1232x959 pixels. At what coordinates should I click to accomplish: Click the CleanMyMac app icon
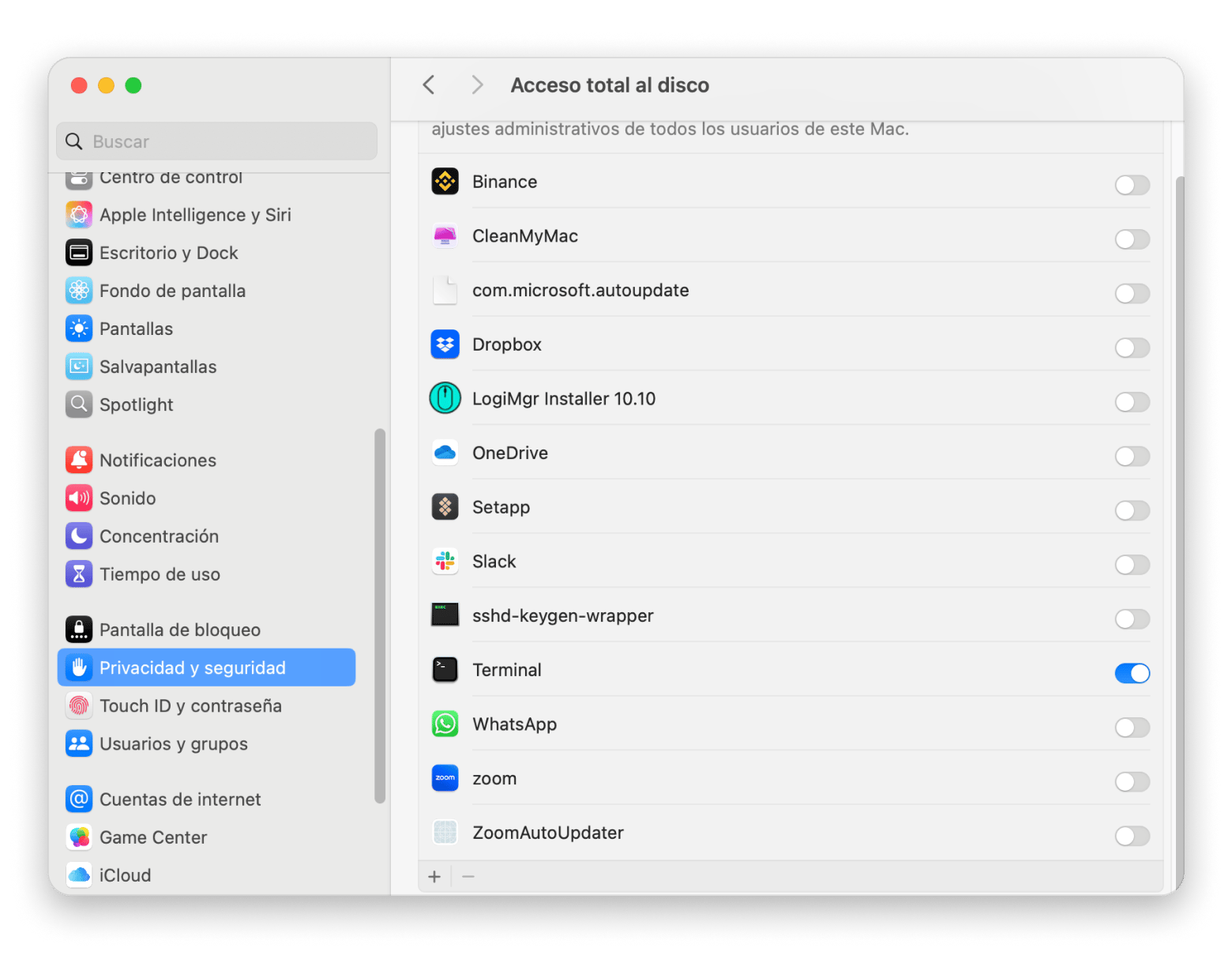445,236
